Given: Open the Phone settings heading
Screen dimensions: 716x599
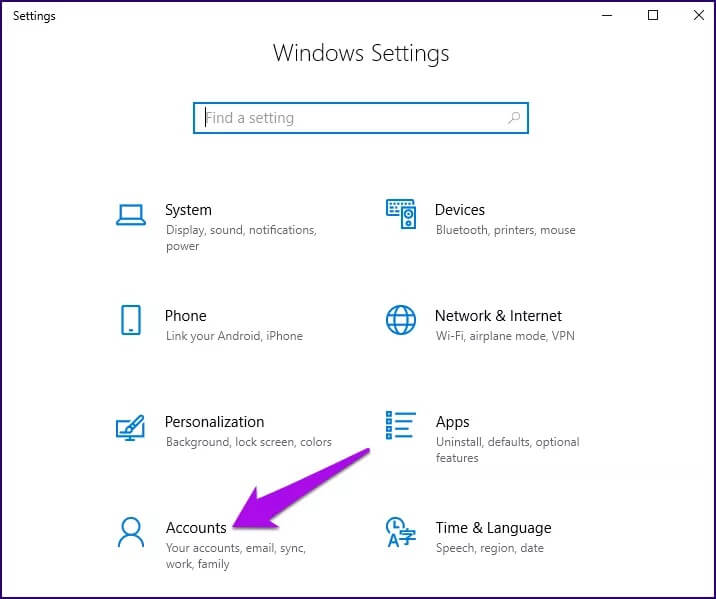Looking at the screenshot, I should pos(185,316).
